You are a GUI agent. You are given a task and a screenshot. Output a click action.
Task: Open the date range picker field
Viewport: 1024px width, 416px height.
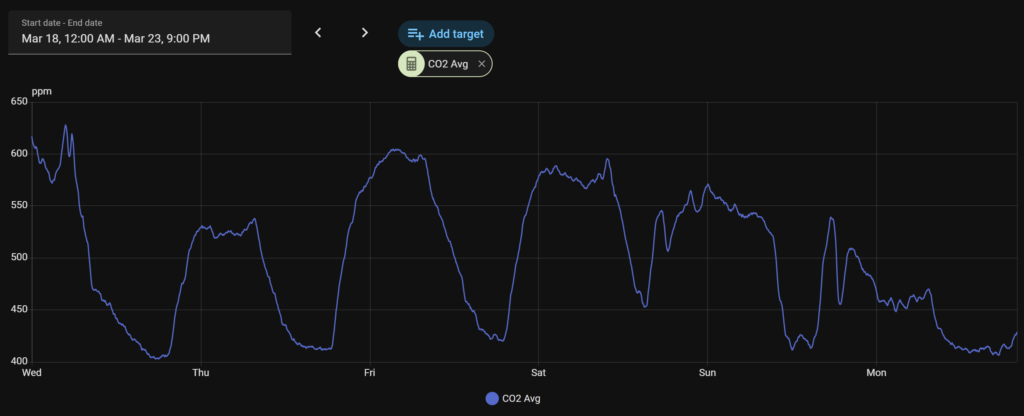click(150, 32)
